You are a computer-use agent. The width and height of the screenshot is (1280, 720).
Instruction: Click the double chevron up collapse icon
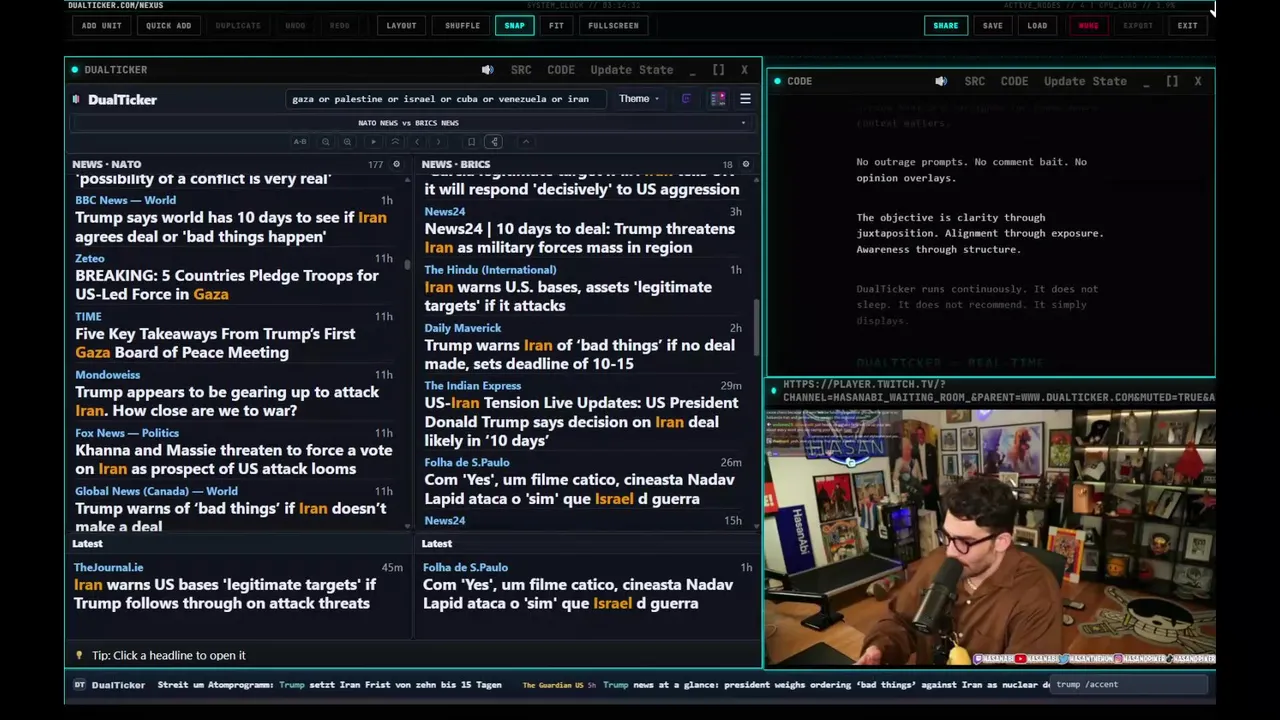click(395, 142)
